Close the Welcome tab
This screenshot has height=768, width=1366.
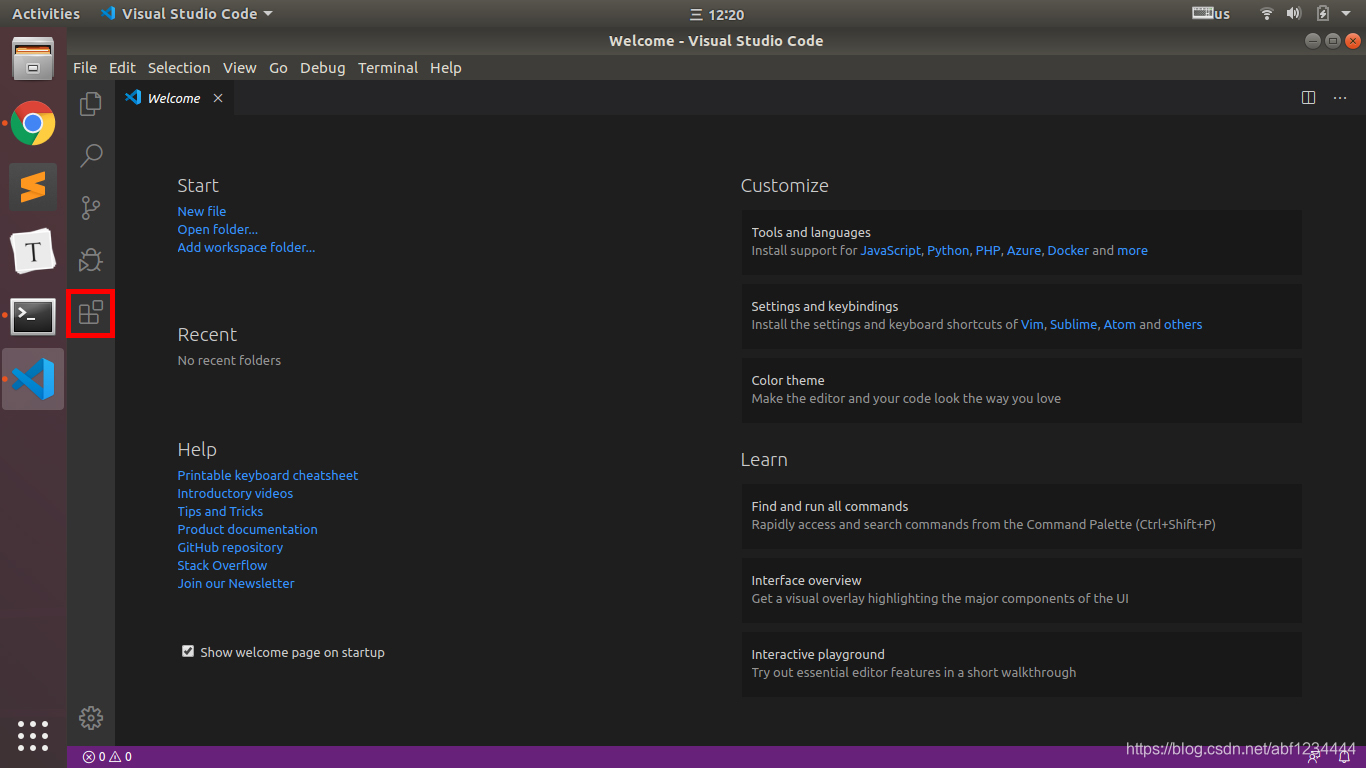[x=218, y=98]
